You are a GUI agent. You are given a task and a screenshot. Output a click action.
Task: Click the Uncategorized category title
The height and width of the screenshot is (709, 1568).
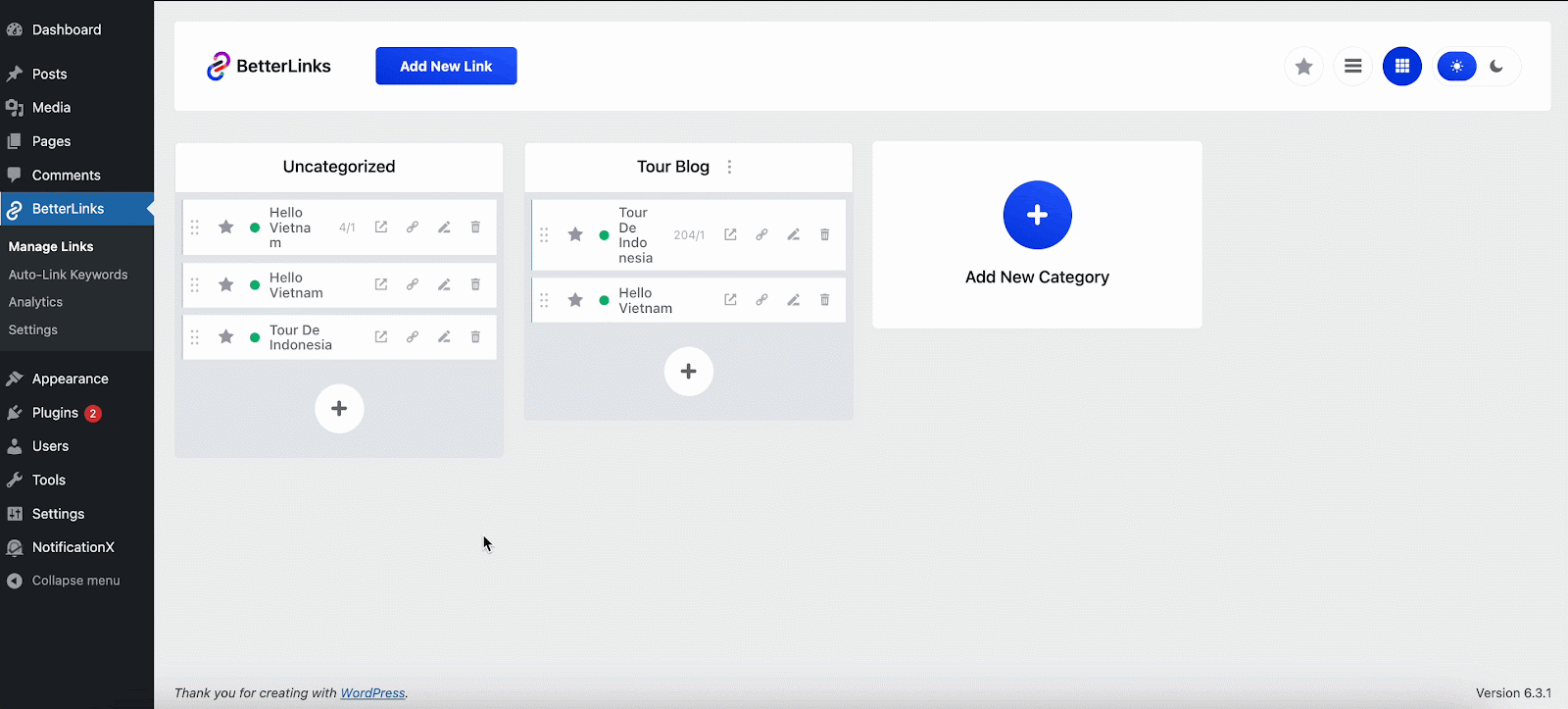tap(339, 167)
